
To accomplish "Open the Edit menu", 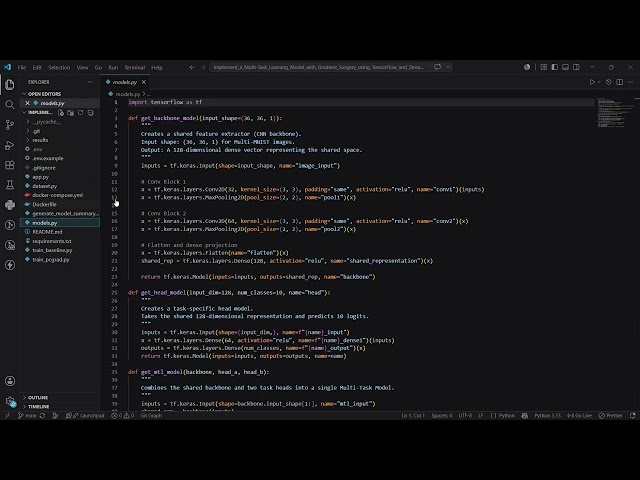I will tap(37, 67).
